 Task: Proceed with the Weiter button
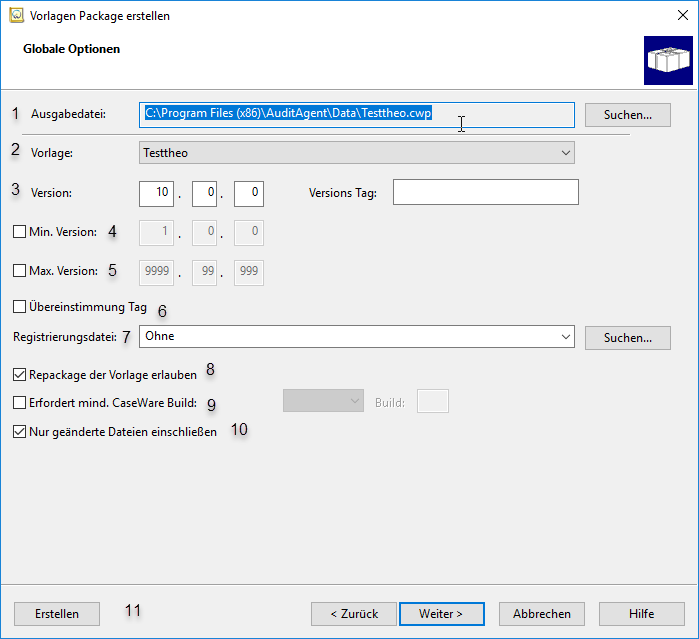click(441, 613)
